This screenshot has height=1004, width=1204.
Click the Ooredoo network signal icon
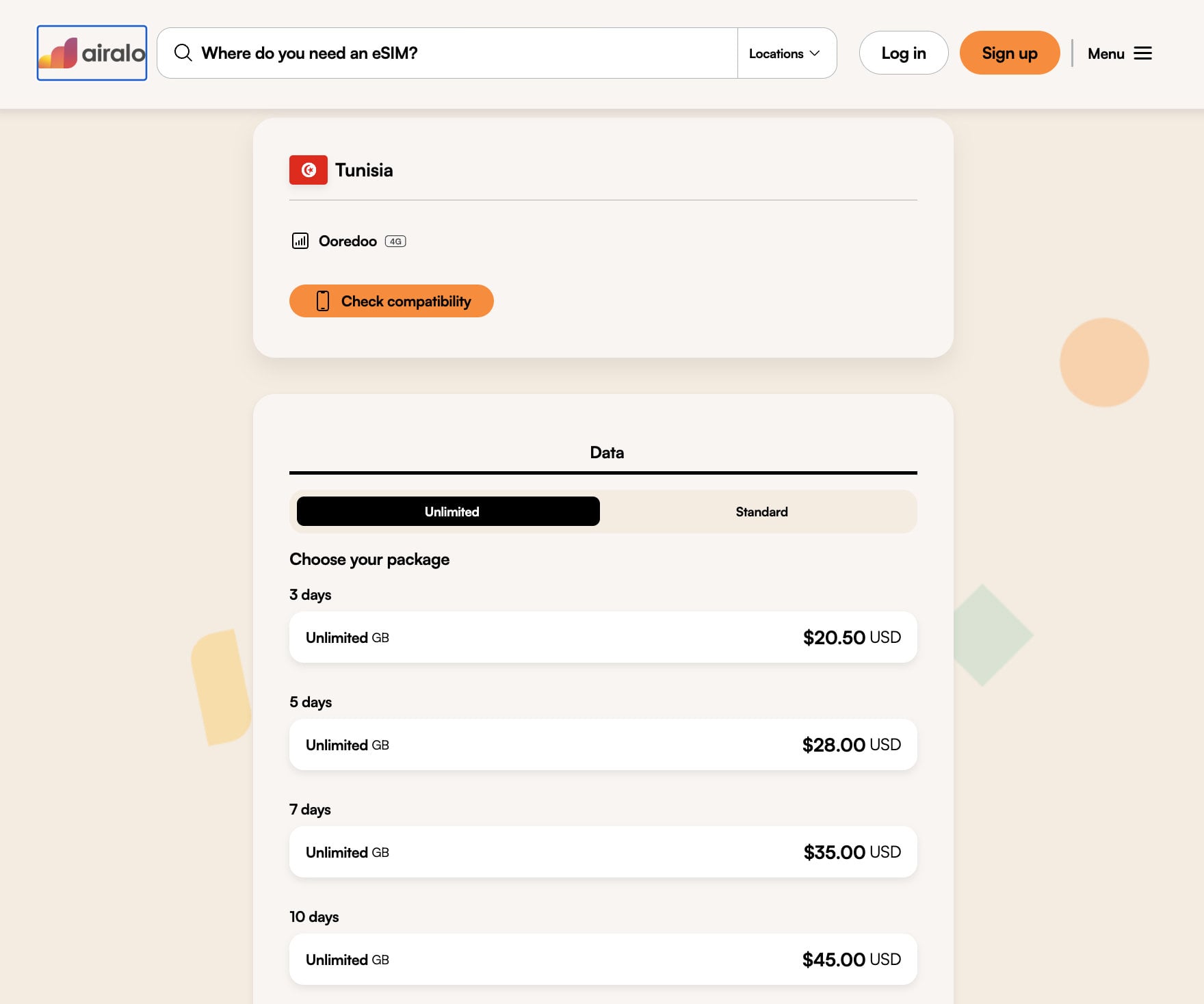pyautogui.click(x=300, y=241)
